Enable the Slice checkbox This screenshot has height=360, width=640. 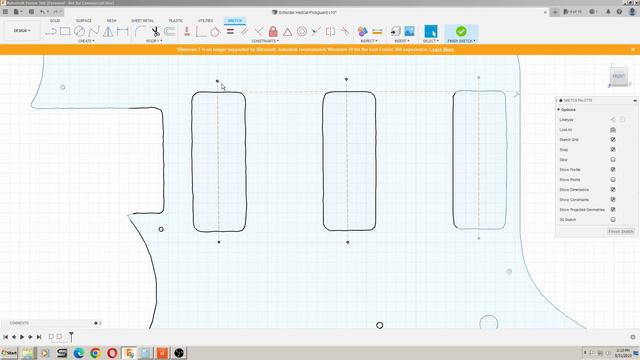tap(613, 160)
